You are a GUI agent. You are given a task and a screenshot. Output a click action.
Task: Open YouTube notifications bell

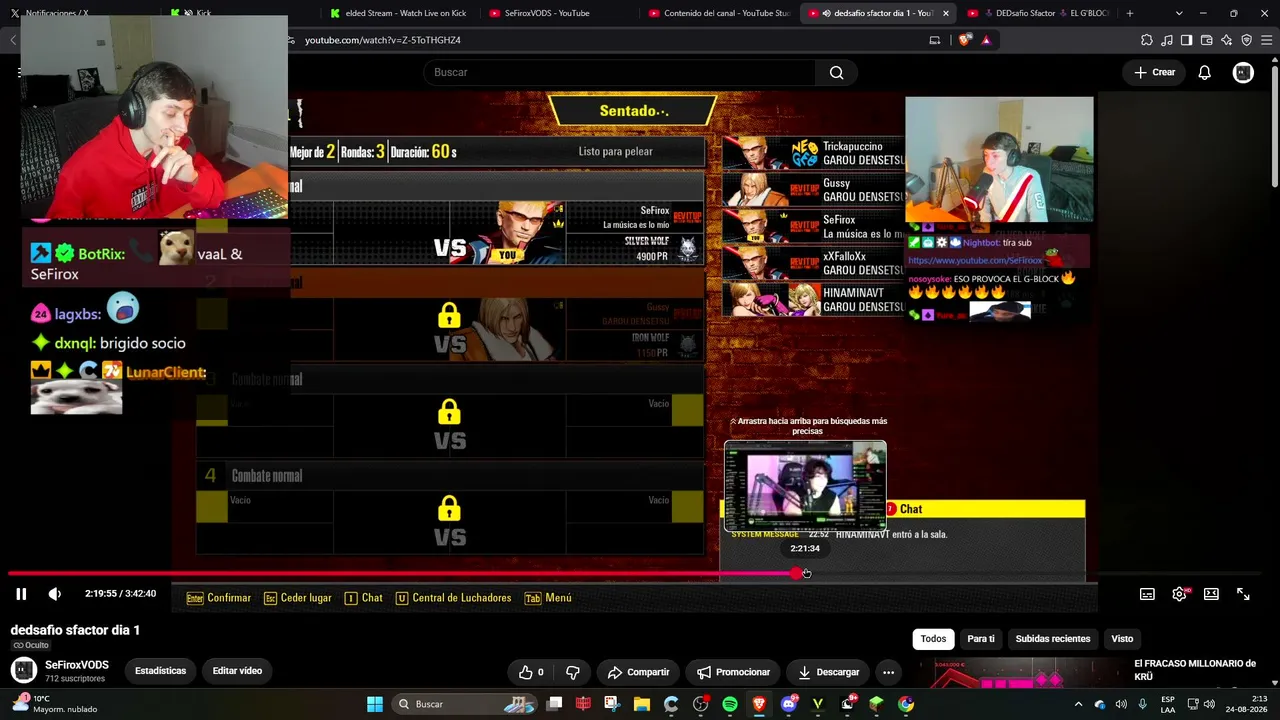point(1205,72)
